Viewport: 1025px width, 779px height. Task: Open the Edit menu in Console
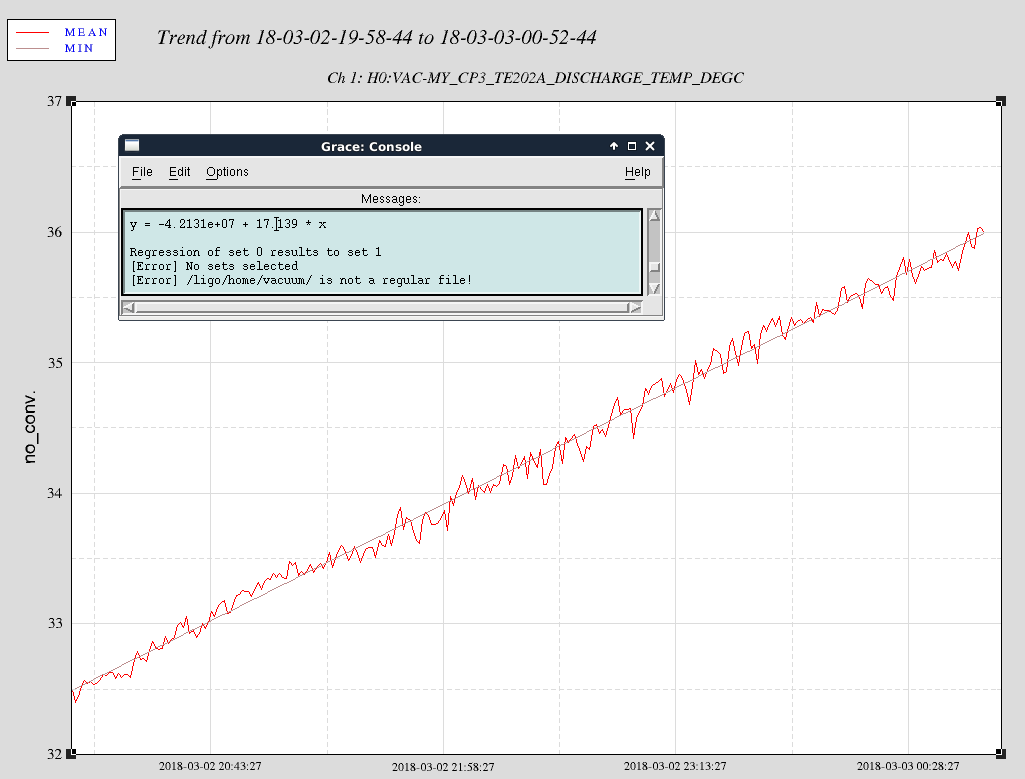coord(179,172)
